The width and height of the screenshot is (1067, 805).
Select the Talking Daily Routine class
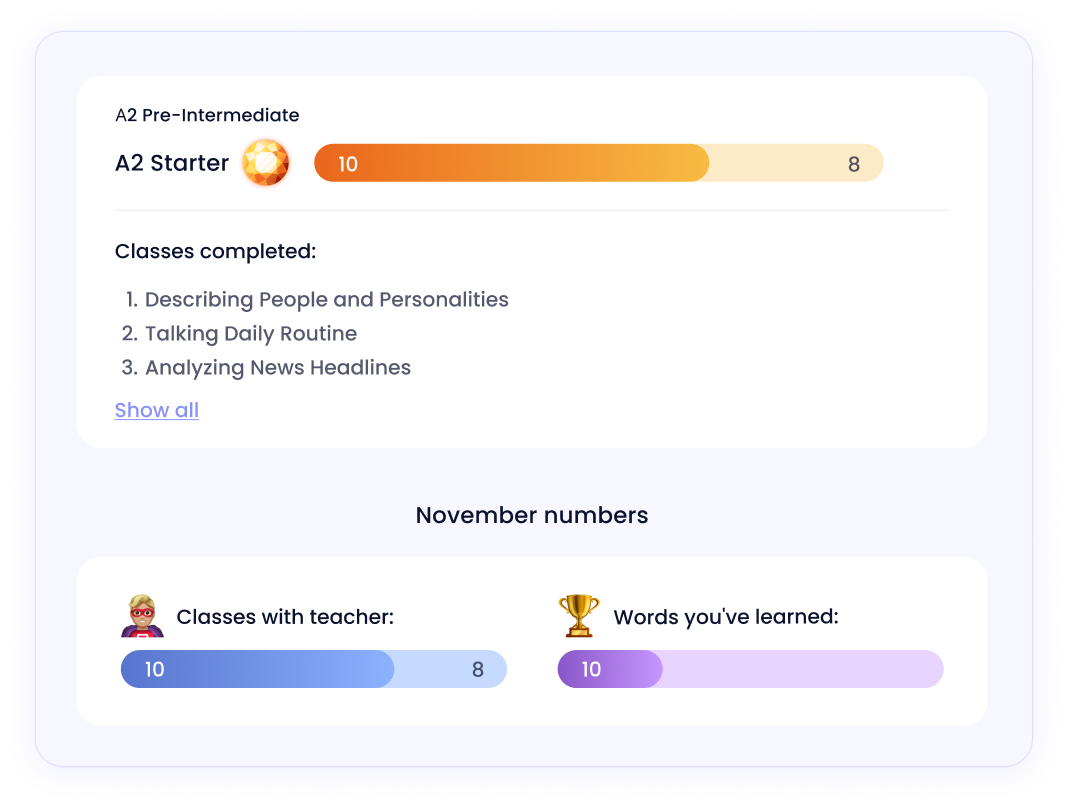(240, 333)
